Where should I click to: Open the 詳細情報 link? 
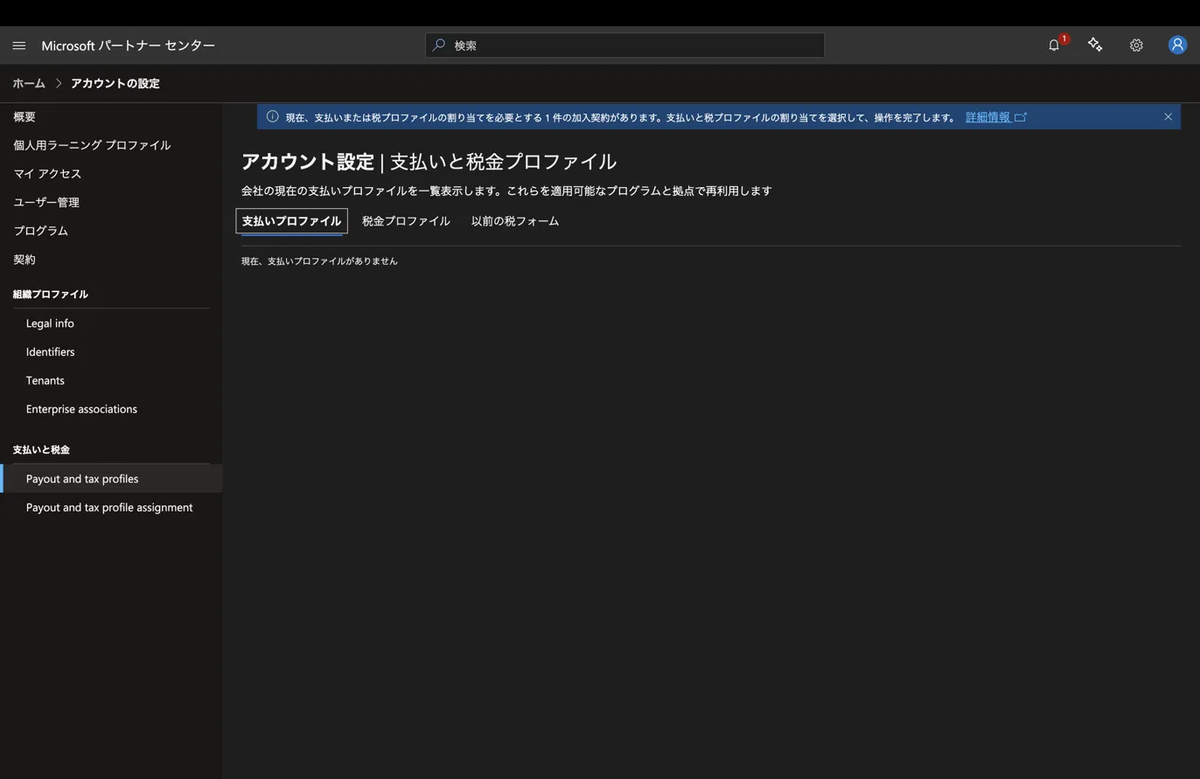tap(988, 117)
